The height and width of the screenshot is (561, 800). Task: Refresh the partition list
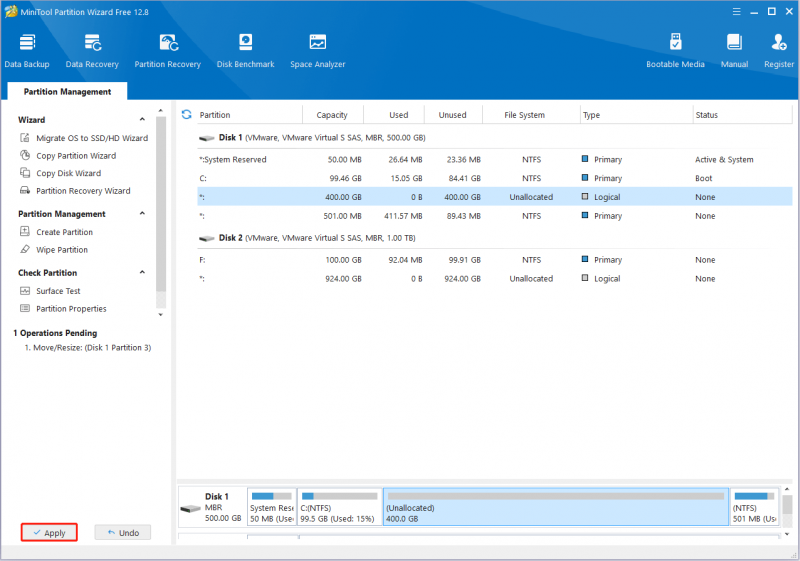(x=187, y=115)
